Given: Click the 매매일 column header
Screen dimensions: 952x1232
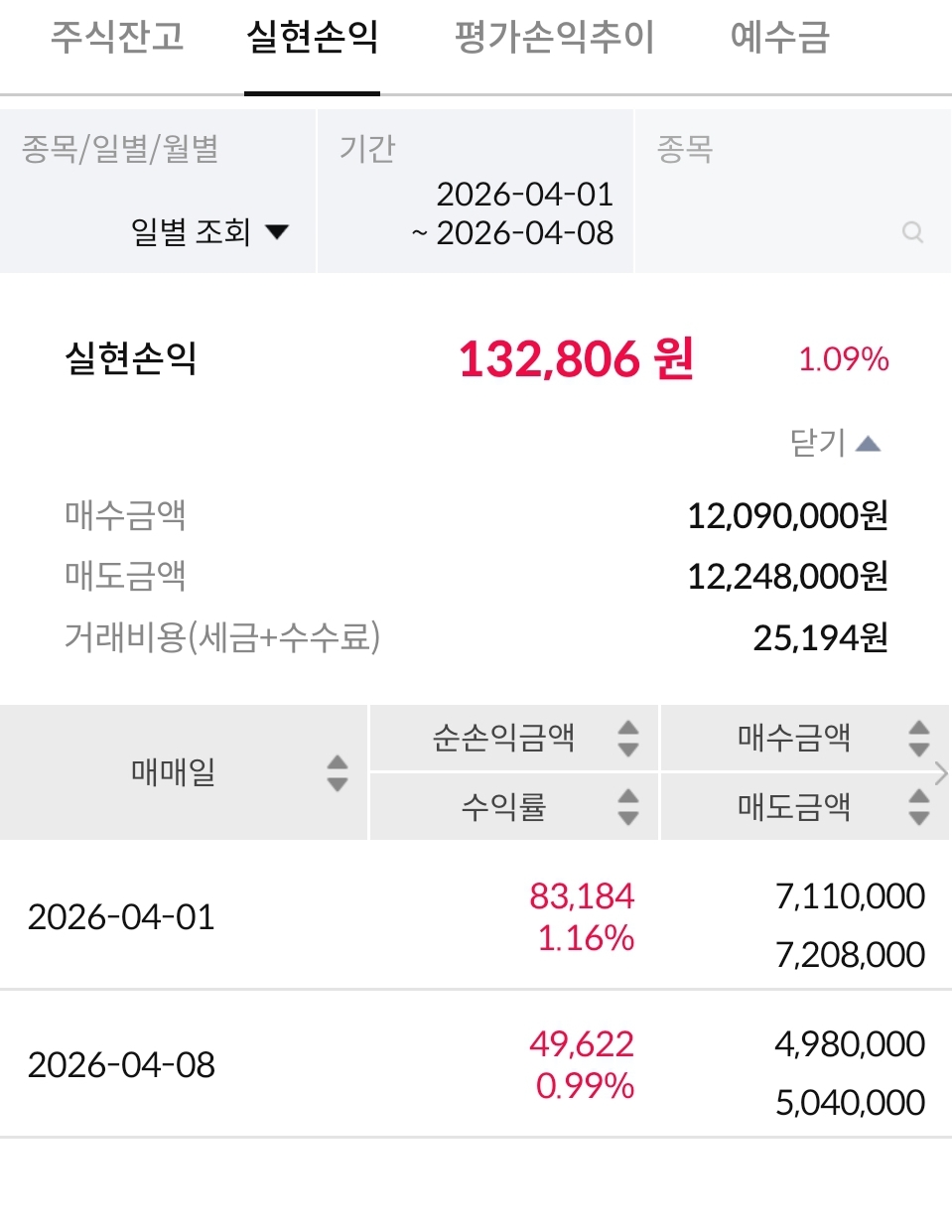Looking at the screenshot, I should 174,772.
